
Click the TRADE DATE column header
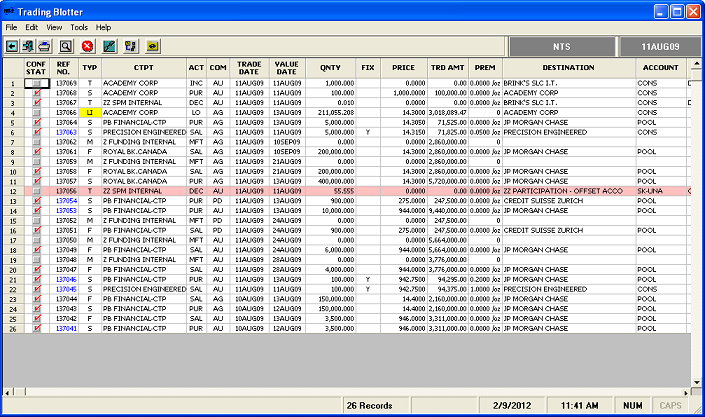pos(250,68)
